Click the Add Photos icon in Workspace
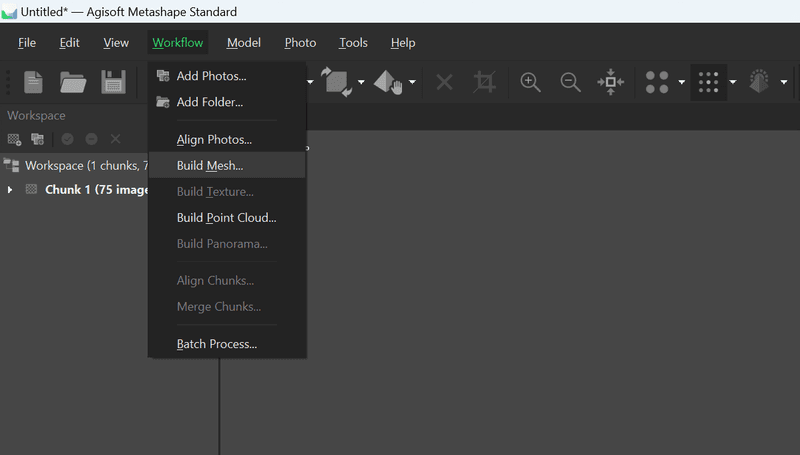Image resolution: width=800 pixels, height=455 pixels. pyautogui.click(x=37, y=139)
